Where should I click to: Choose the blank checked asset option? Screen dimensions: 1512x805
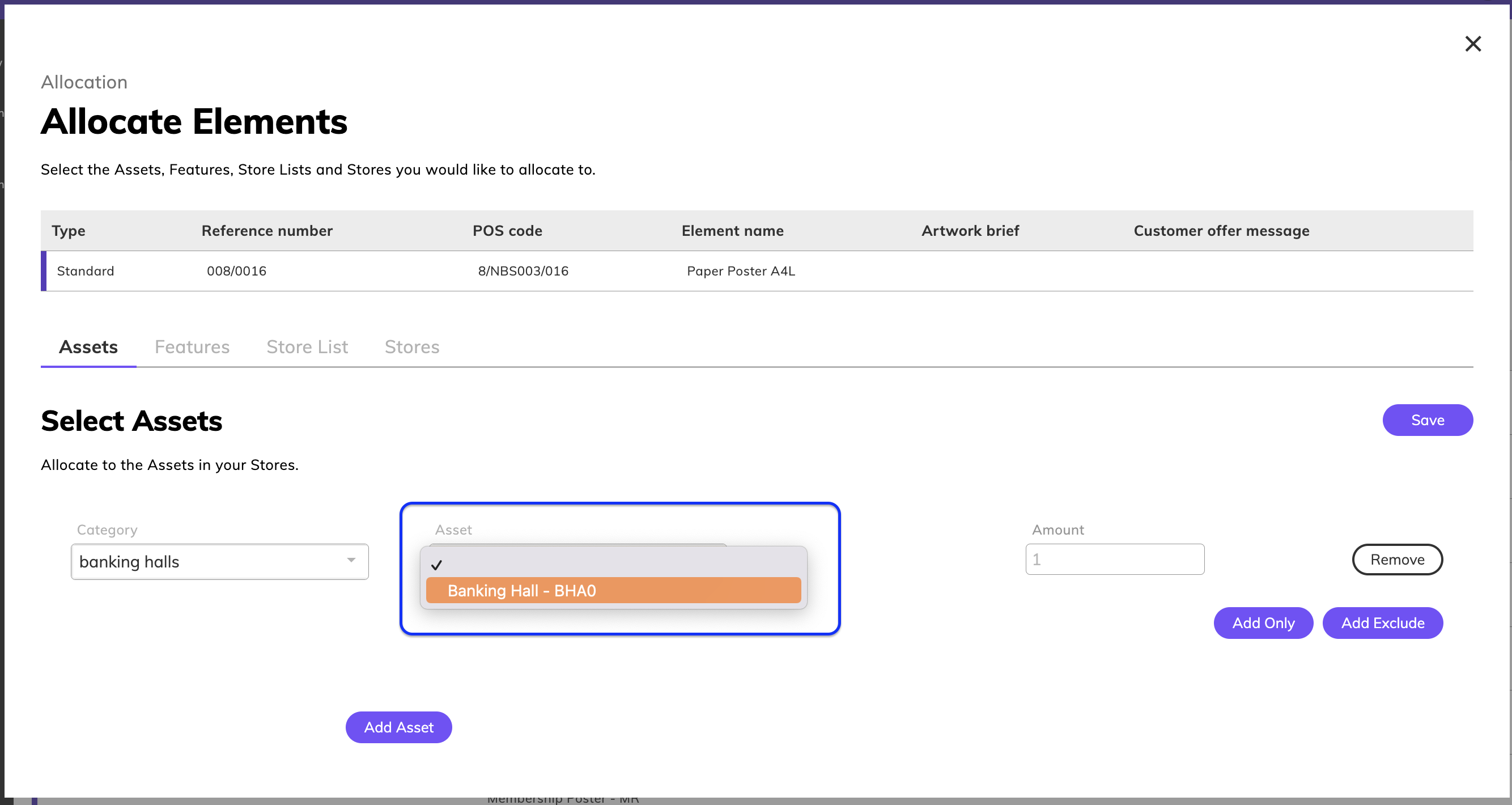613,565
